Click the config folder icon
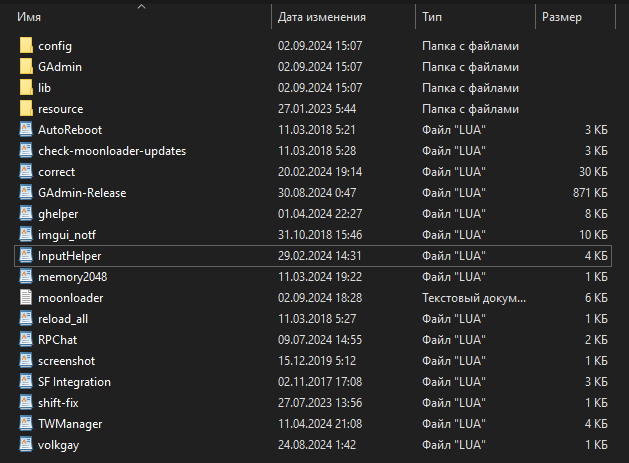The image size is (629, 463). tap(26, 46)
